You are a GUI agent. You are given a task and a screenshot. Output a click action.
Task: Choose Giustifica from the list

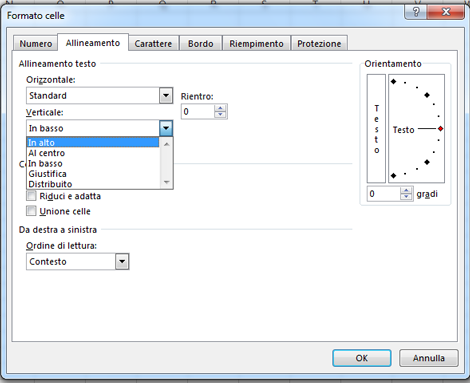click(93, 174)
